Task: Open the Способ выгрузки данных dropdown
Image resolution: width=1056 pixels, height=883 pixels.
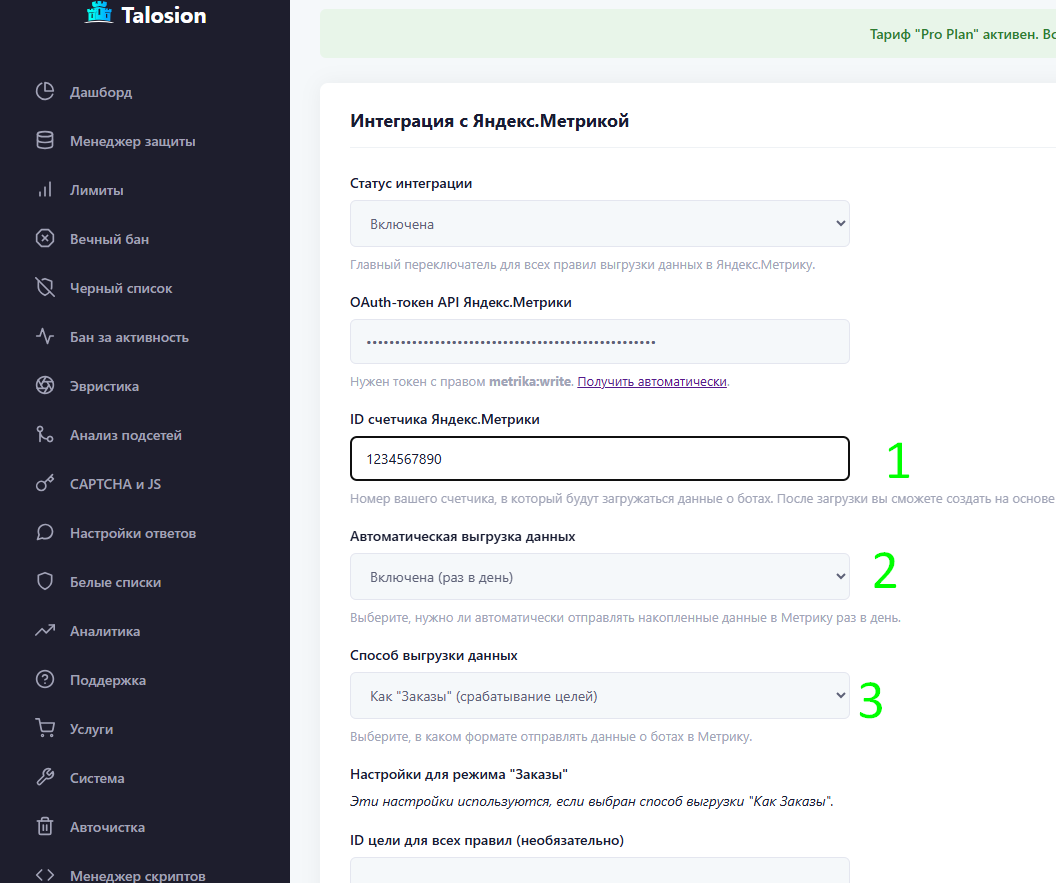Action: click(599, 696)
